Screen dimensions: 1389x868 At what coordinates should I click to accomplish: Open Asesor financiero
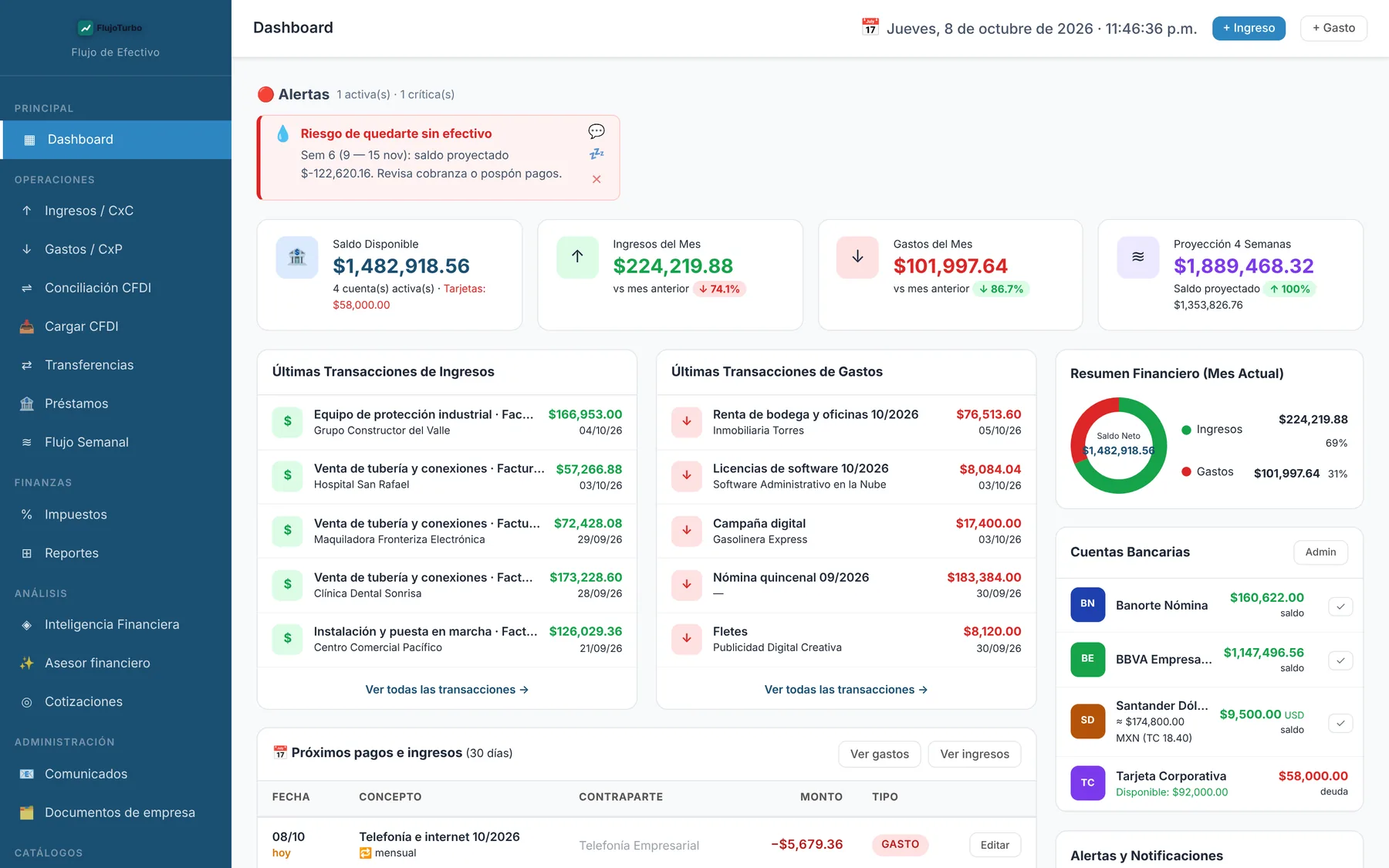click(116, 663)
